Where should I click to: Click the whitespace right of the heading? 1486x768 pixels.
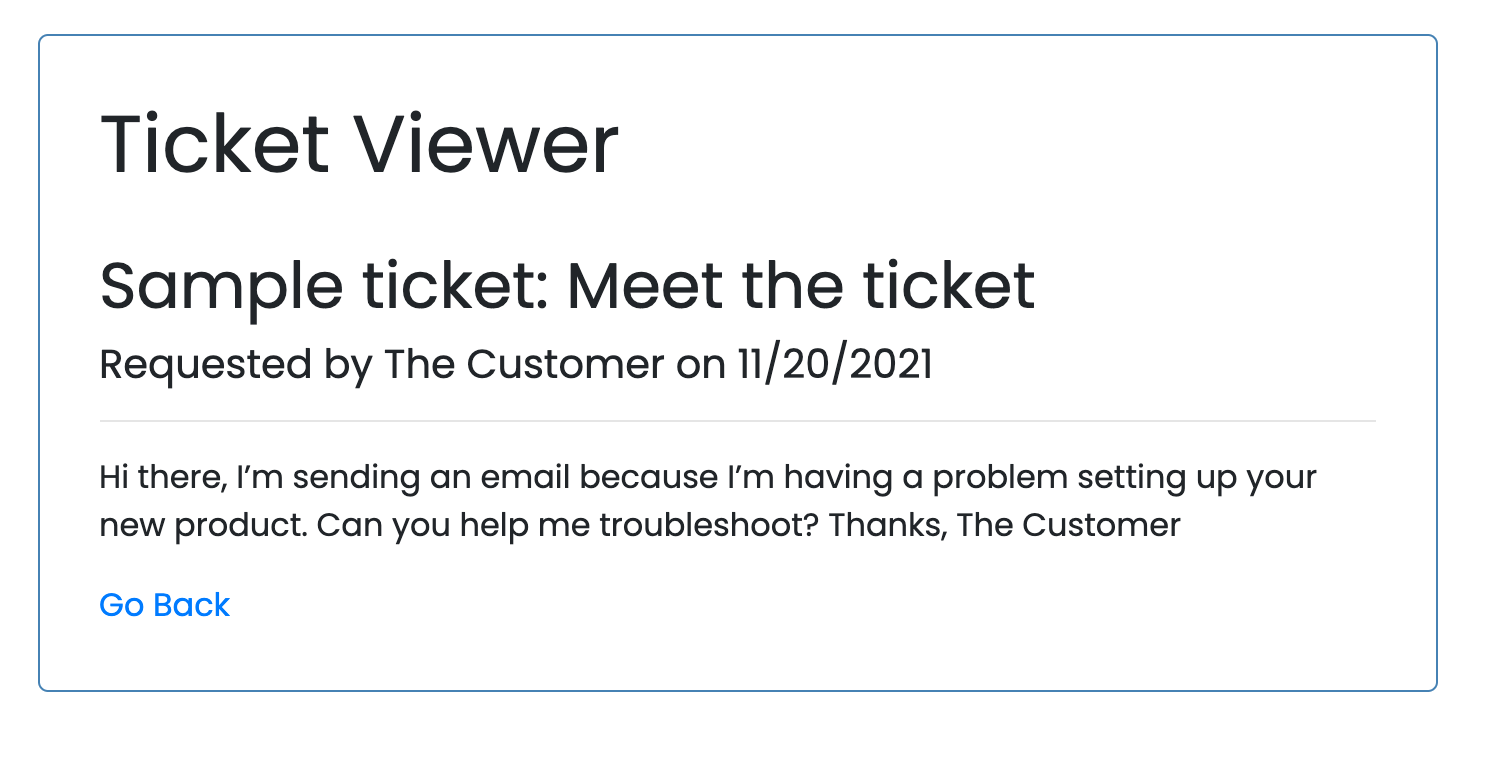(1000, 143)
